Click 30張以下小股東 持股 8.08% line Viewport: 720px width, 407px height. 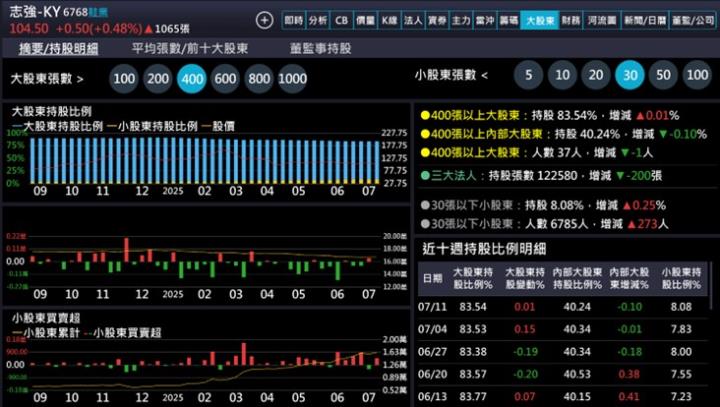point(543,205)
